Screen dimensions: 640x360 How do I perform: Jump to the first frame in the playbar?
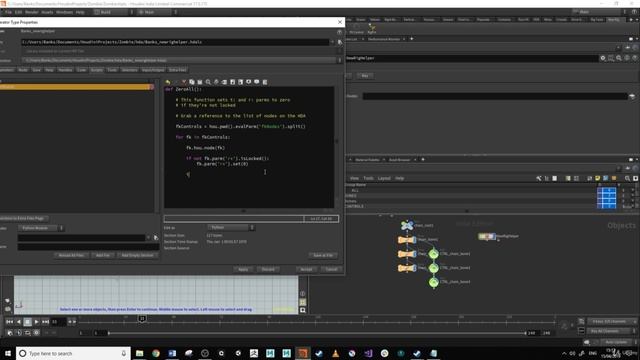pos(9,322)
